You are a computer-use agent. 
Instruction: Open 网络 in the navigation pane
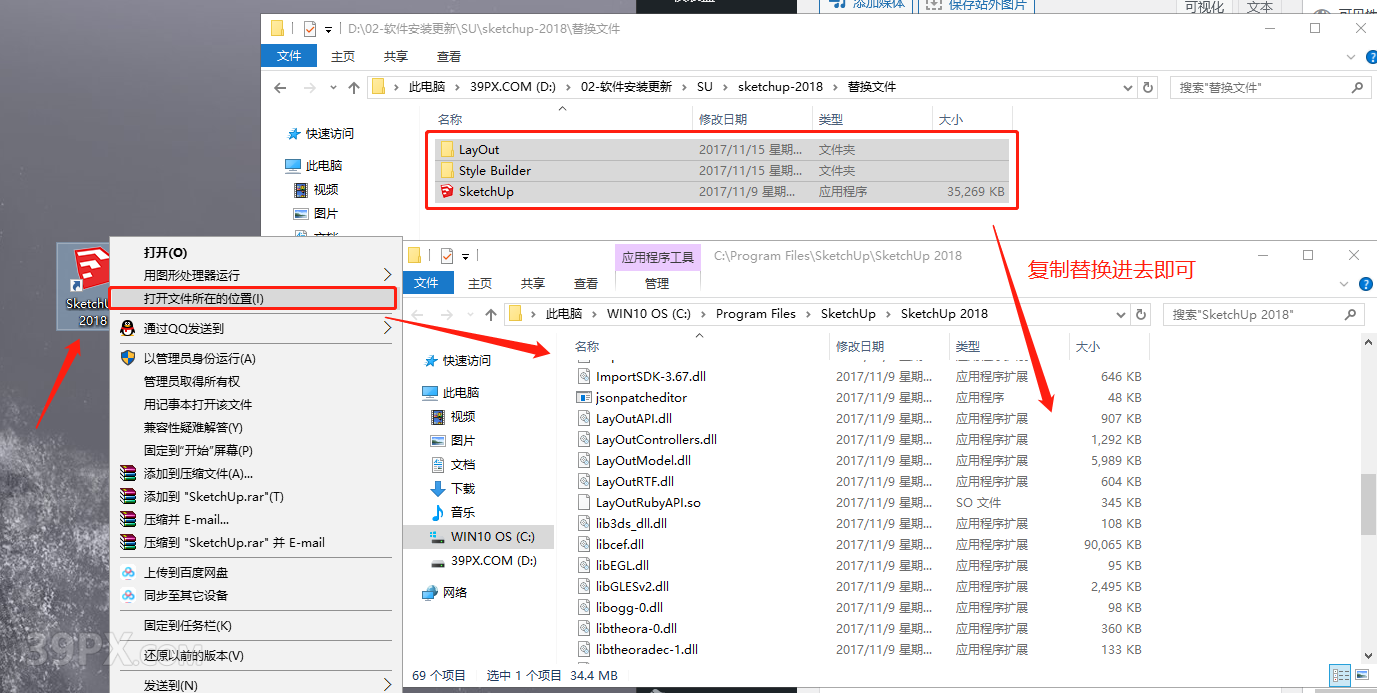click(455, 593)
